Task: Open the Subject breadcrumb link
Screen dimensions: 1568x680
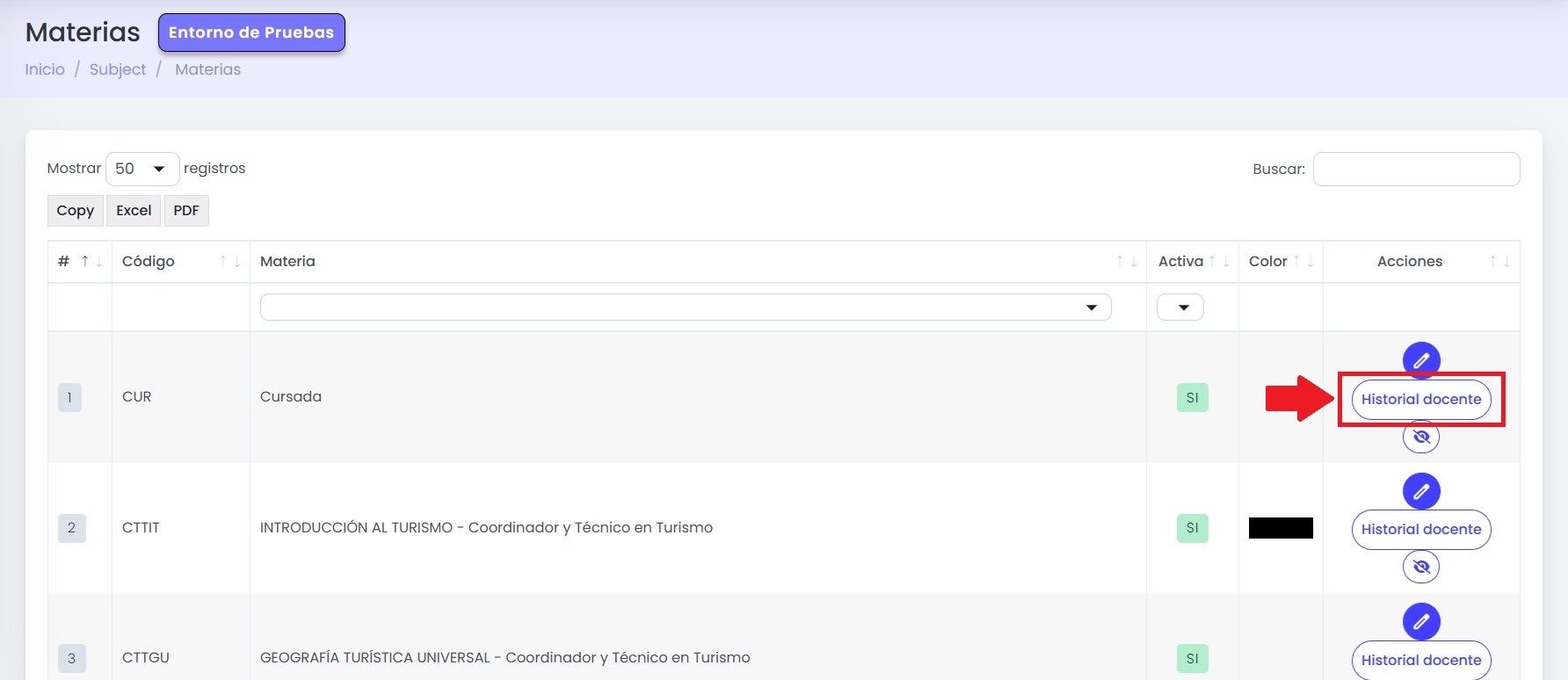Action: click(x=118, y=69)
